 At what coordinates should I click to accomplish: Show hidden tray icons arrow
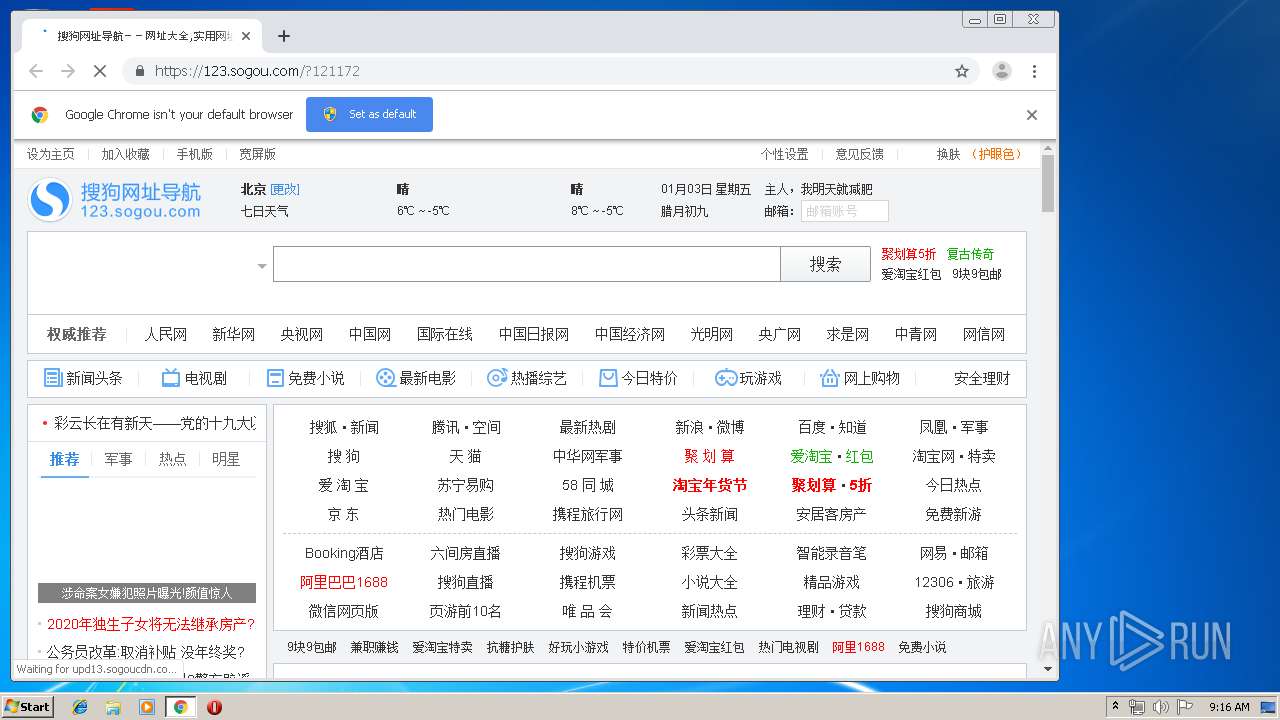click(1116, 707)
